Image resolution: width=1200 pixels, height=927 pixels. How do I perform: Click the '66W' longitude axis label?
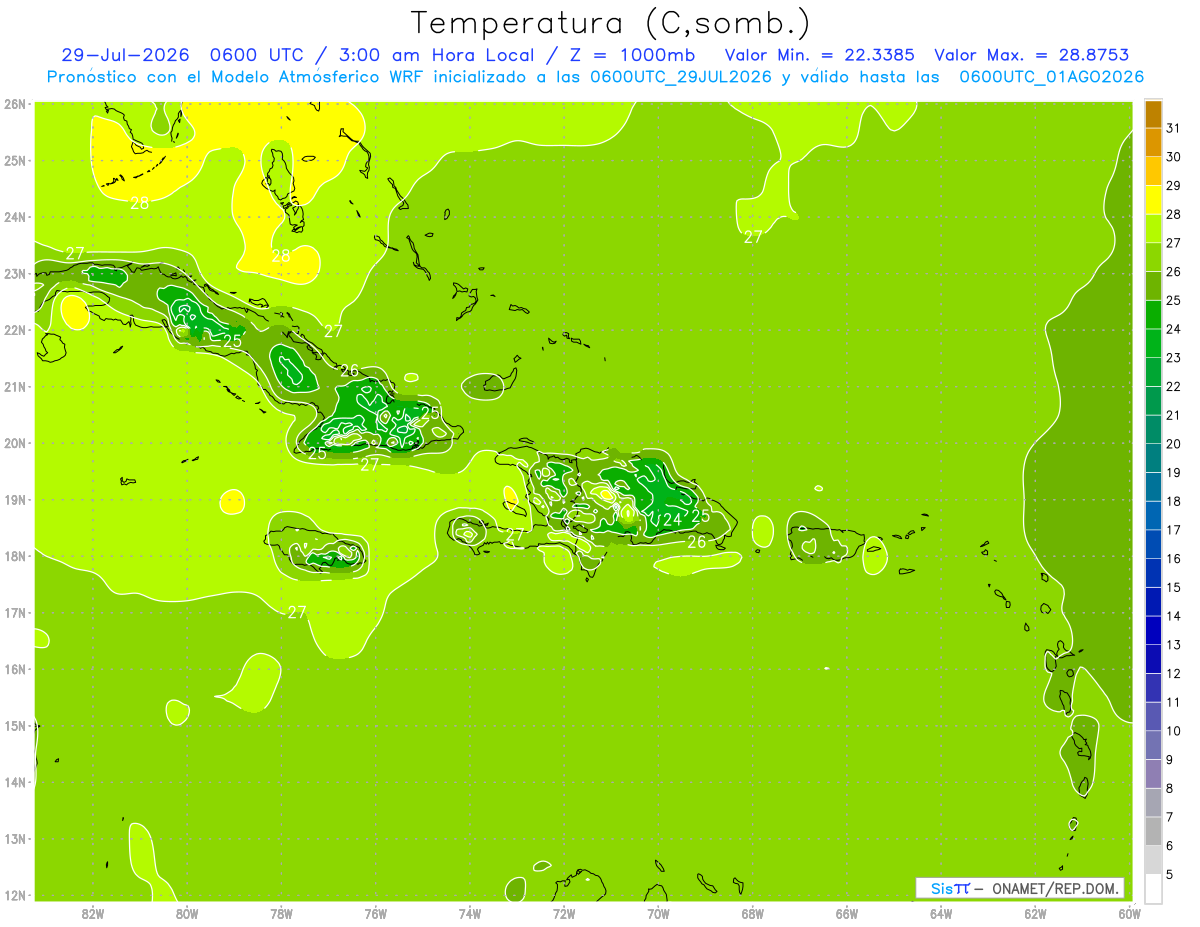[847, 912]
